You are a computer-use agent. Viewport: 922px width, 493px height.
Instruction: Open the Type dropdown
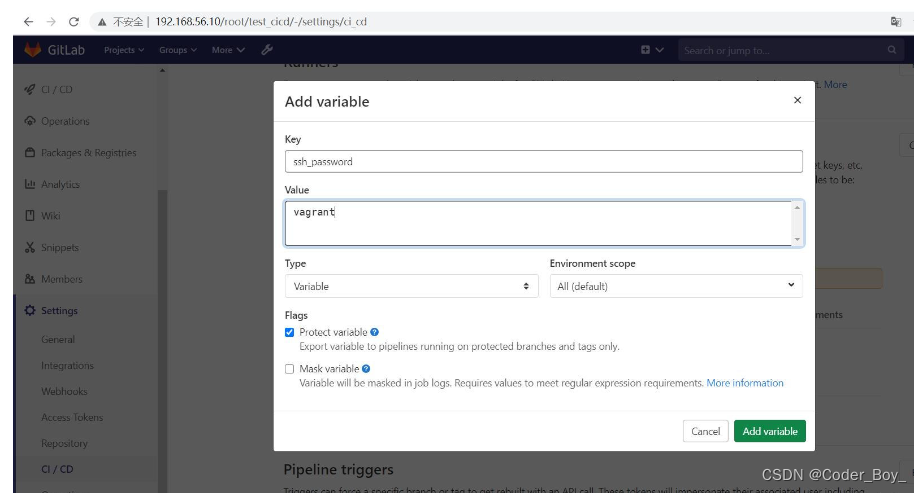412,286
